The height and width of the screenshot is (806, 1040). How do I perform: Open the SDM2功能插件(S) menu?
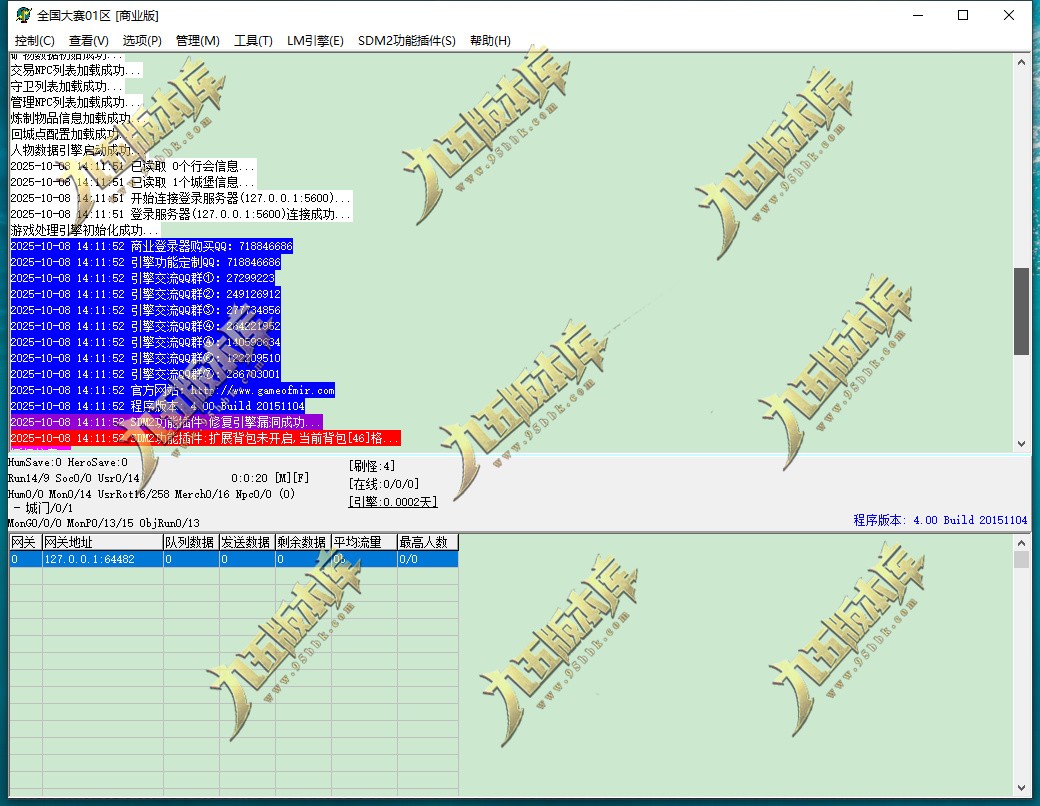point(407,40)
